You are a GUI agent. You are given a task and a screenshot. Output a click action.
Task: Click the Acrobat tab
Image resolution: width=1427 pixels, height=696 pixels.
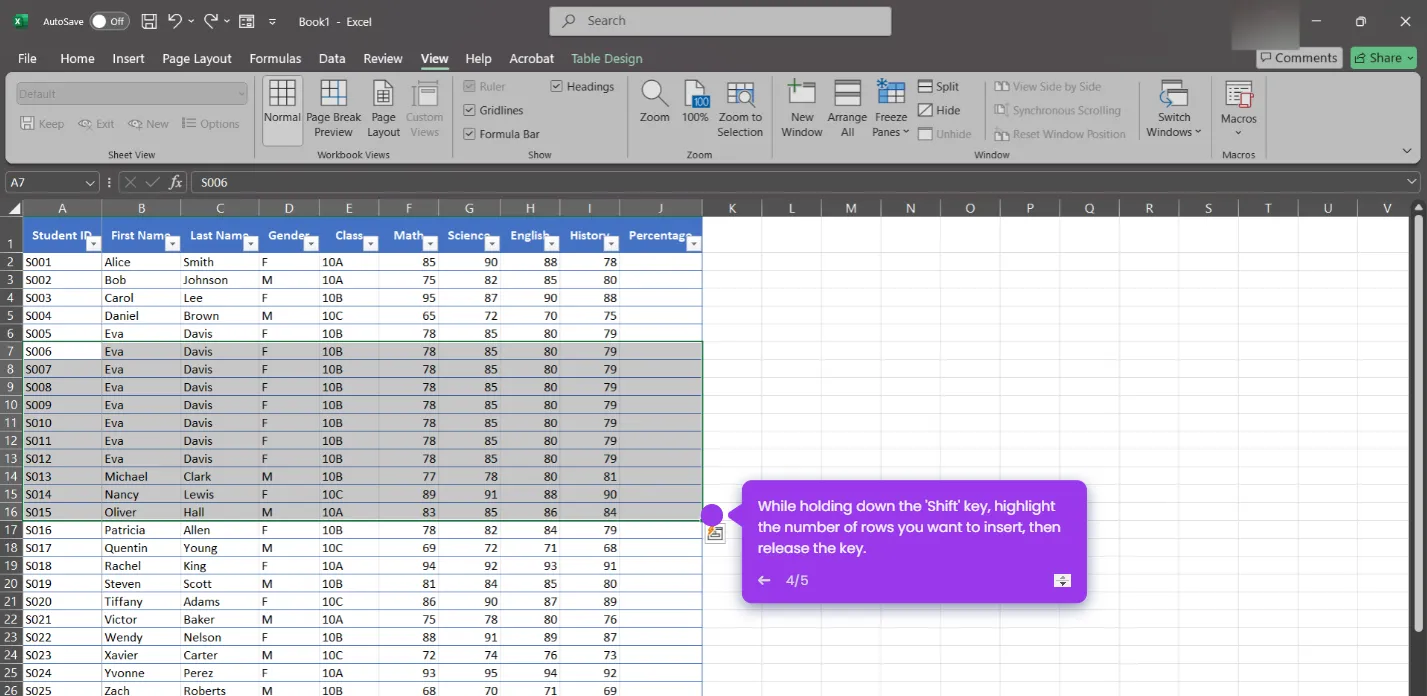[531, 58]
